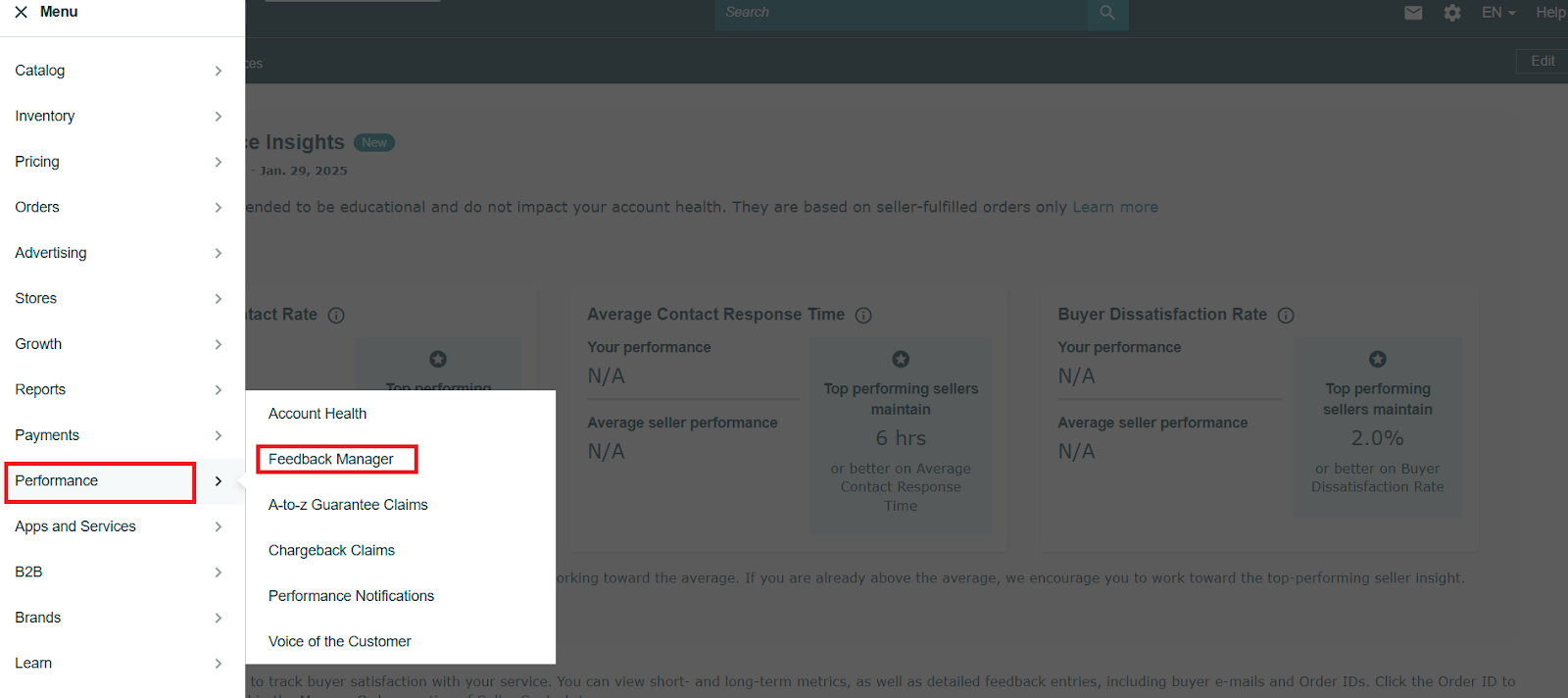The width and height of the screenshot is (1568, 698).
Task: Click the search magnifier icon
Action: click(1107, 13)
